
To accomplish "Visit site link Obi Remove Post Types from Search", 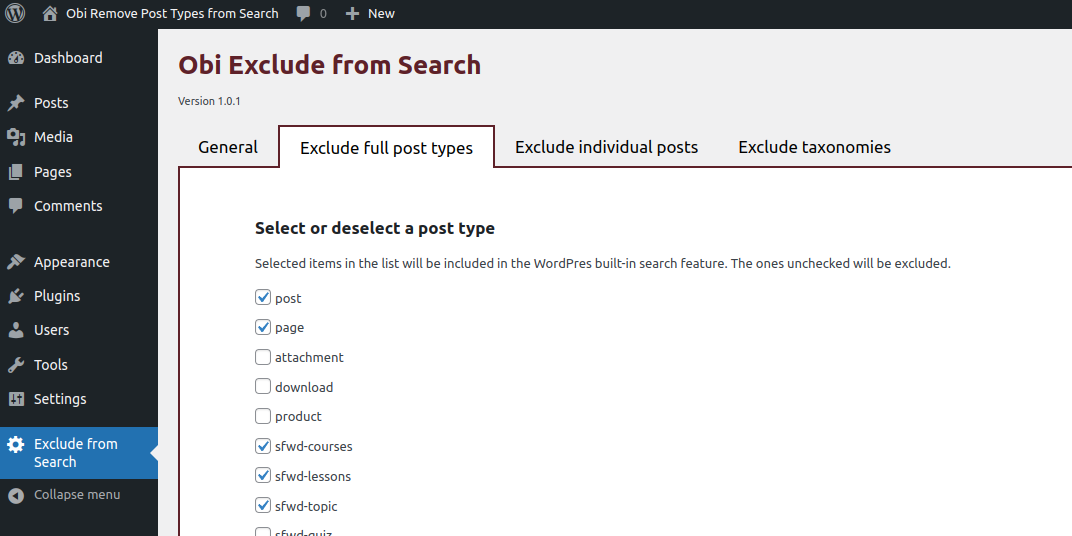I will click(172, 13).
